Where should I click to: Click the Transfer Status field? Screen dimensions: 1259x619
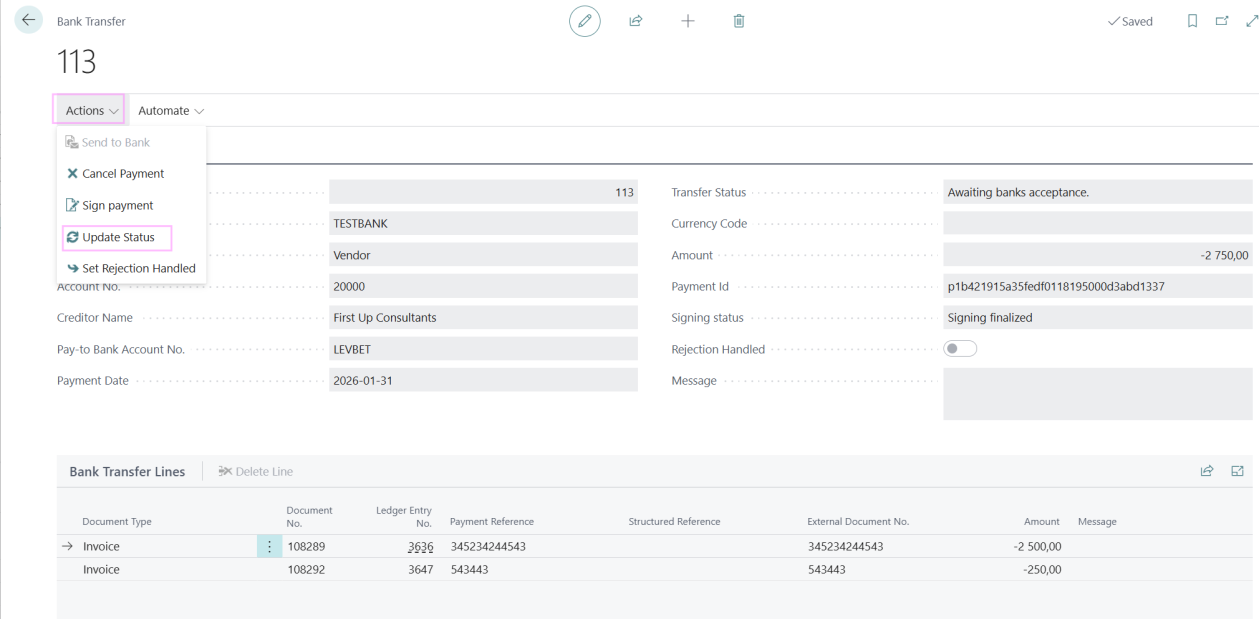coord(1097,192)
